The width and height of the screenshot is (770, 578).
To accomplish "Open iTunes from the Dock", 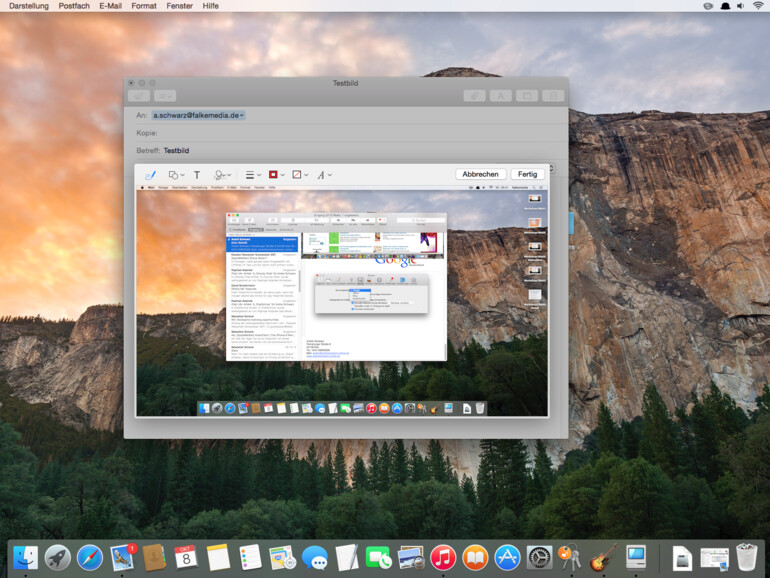I will 443,557.
